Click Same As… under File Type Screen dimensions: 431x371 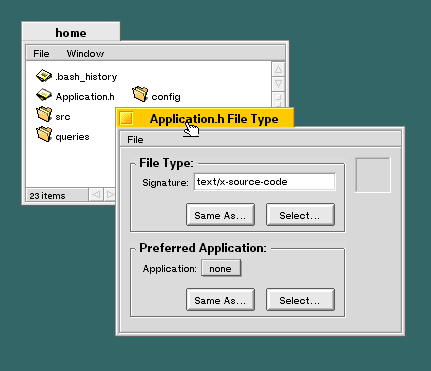pyautogui.click(x=220, y=215)
